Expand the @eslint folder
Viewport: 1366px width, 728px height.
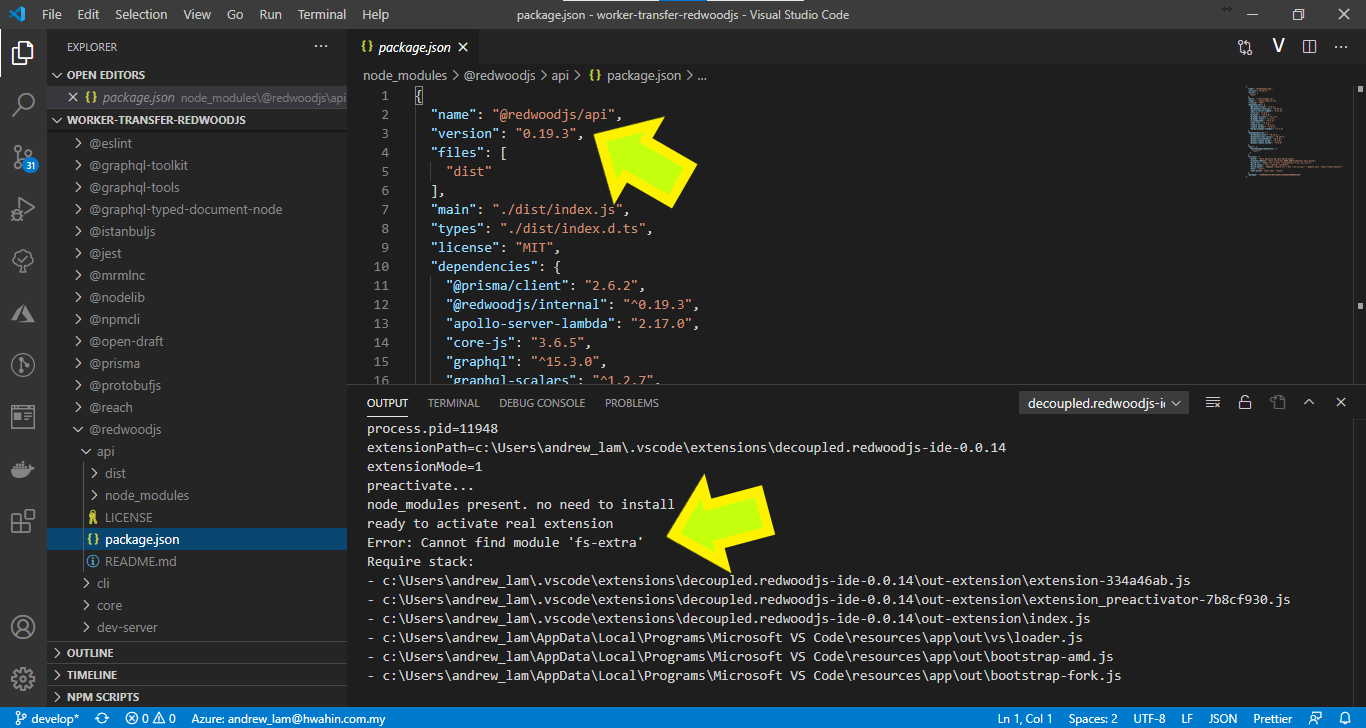click(x=196, y=143)
